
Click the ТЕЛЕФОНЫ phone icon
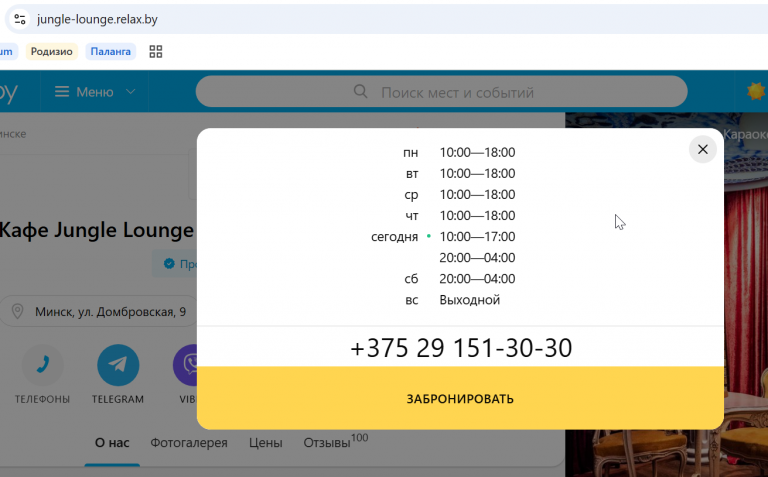point(43,365)
